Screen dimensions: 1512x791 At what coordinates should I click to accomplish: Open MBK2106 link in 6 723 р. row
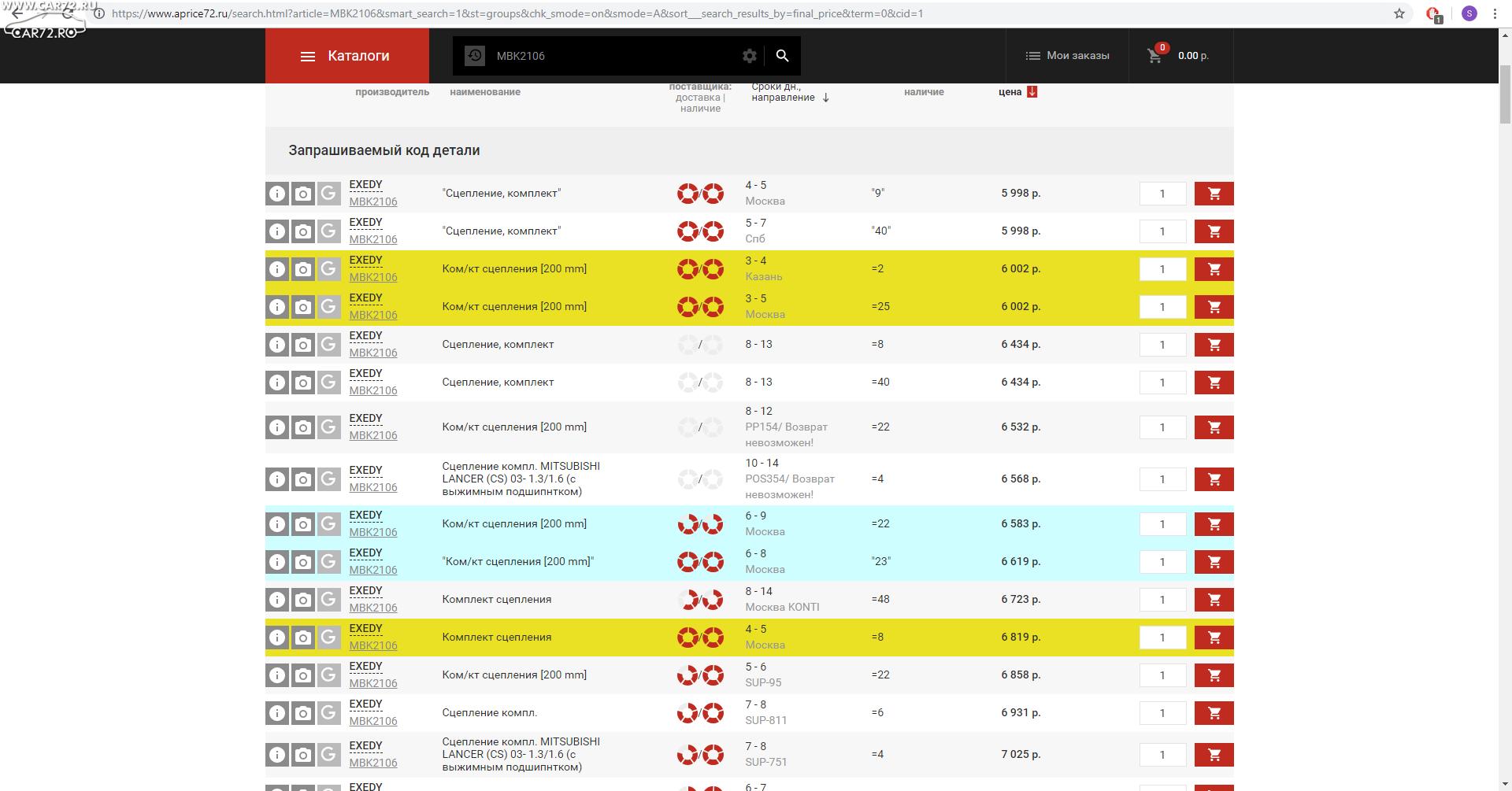(x=373, y=608)
